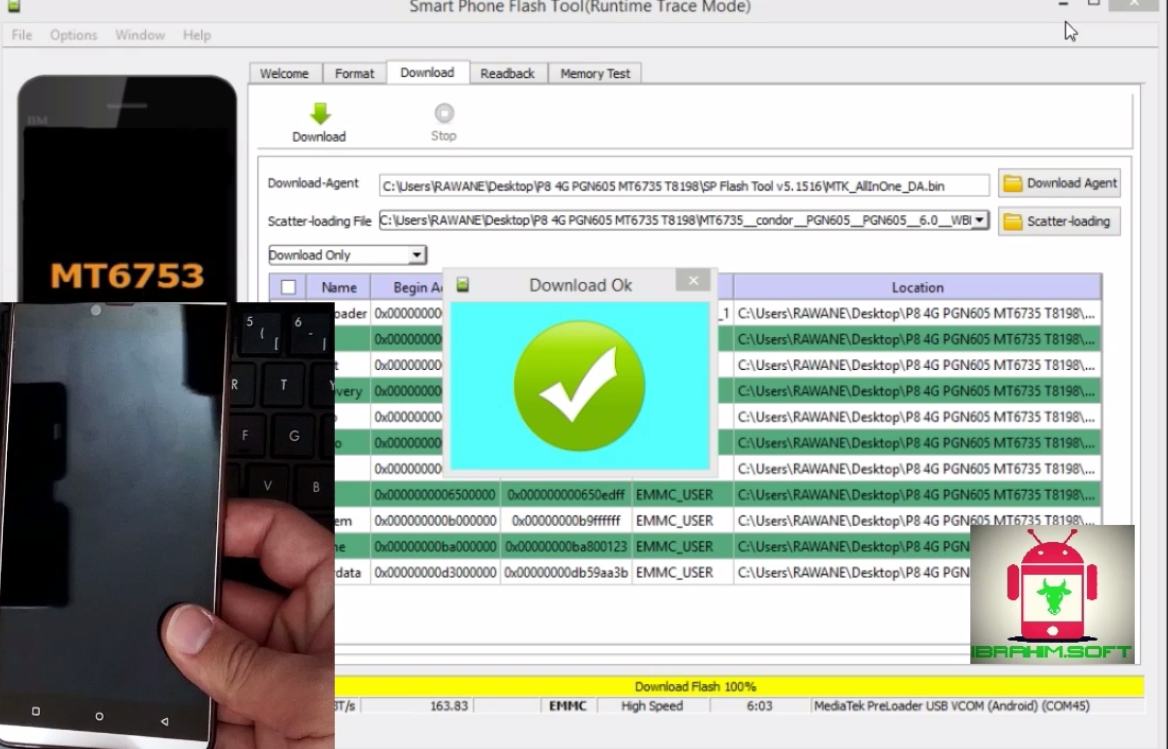The height and width of the screenshot is (749, 1168).
Task: Click the green checkmark in Download Ok dialog
Action: 579,386
